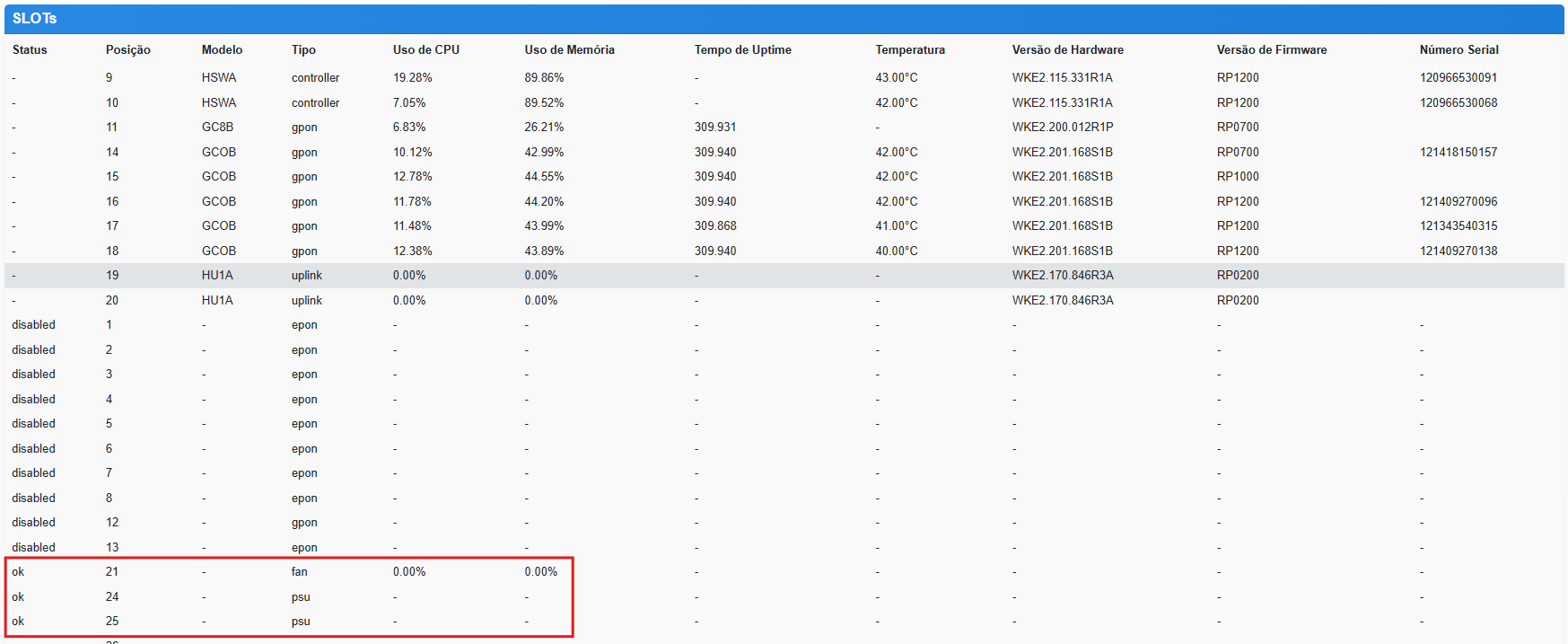
Task: Select the Uso de CPU header
Action: coord(425,50)
